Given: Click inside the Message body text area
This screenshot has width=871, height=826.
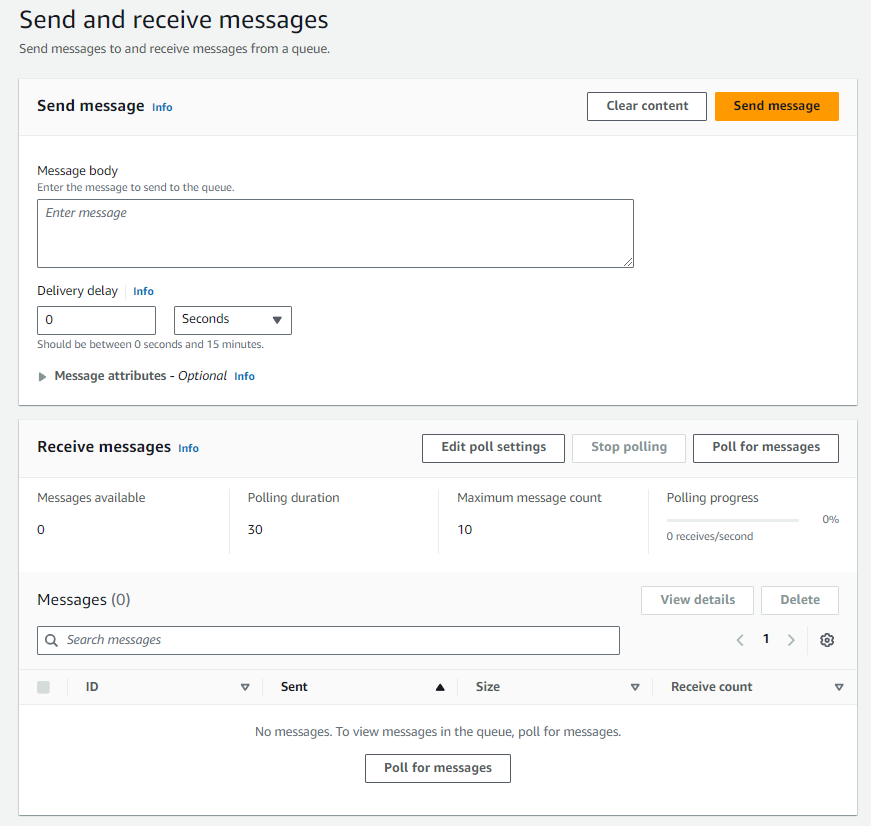Looking at the screenshot, I should tap(335, 232).
